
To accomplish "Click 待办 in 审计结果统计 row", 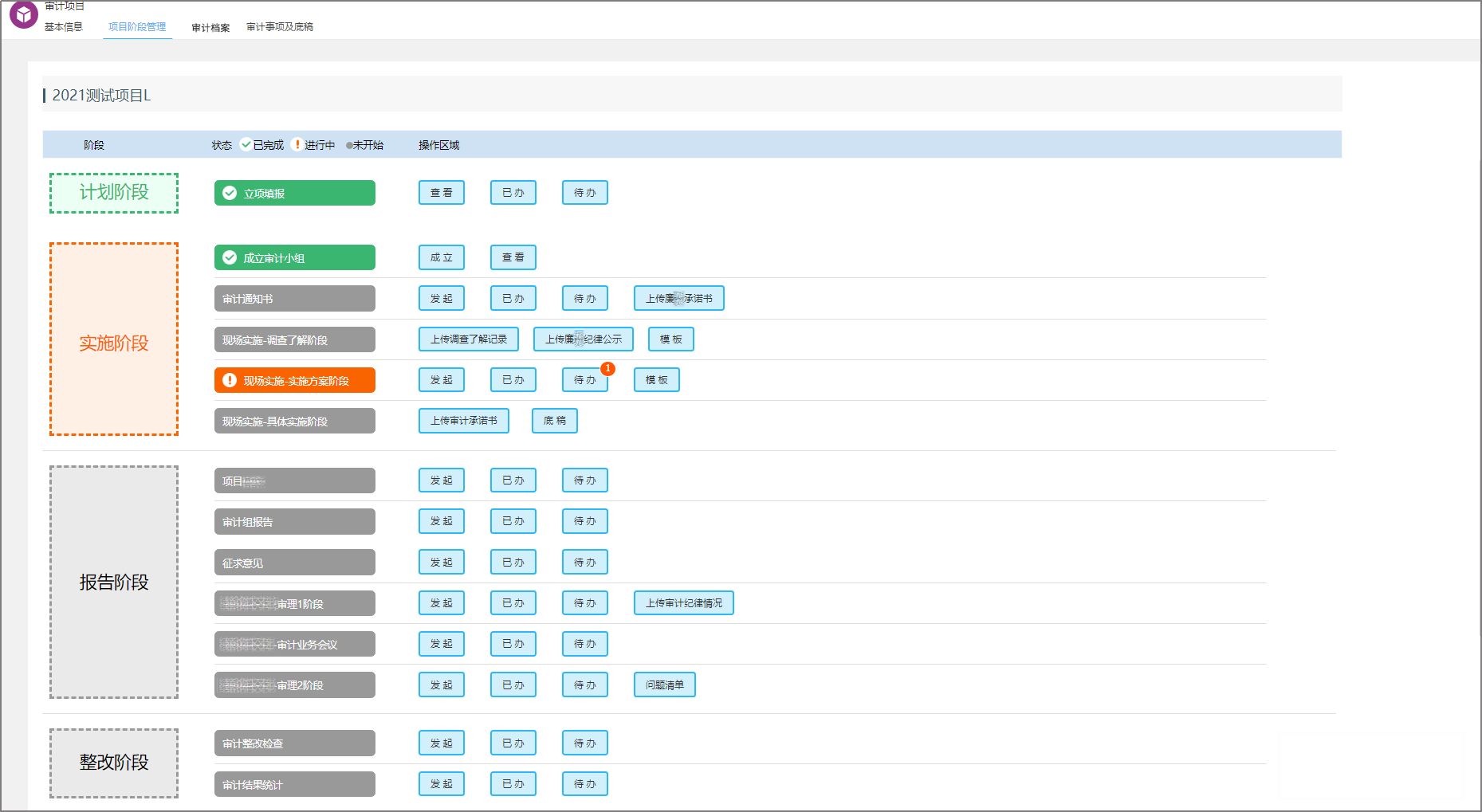I will [585, 783].
